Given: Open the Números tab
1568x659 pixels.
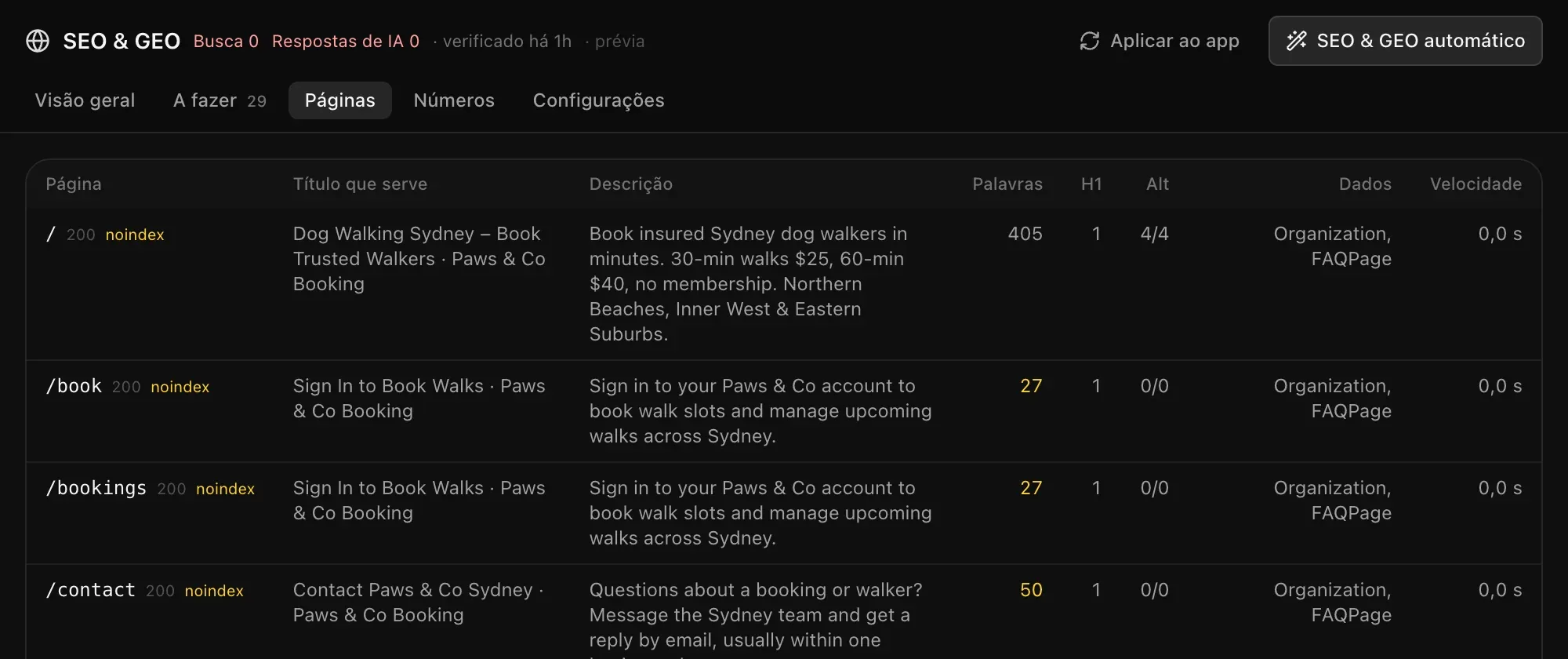Looking at the screenshot, I should [454, 100].
